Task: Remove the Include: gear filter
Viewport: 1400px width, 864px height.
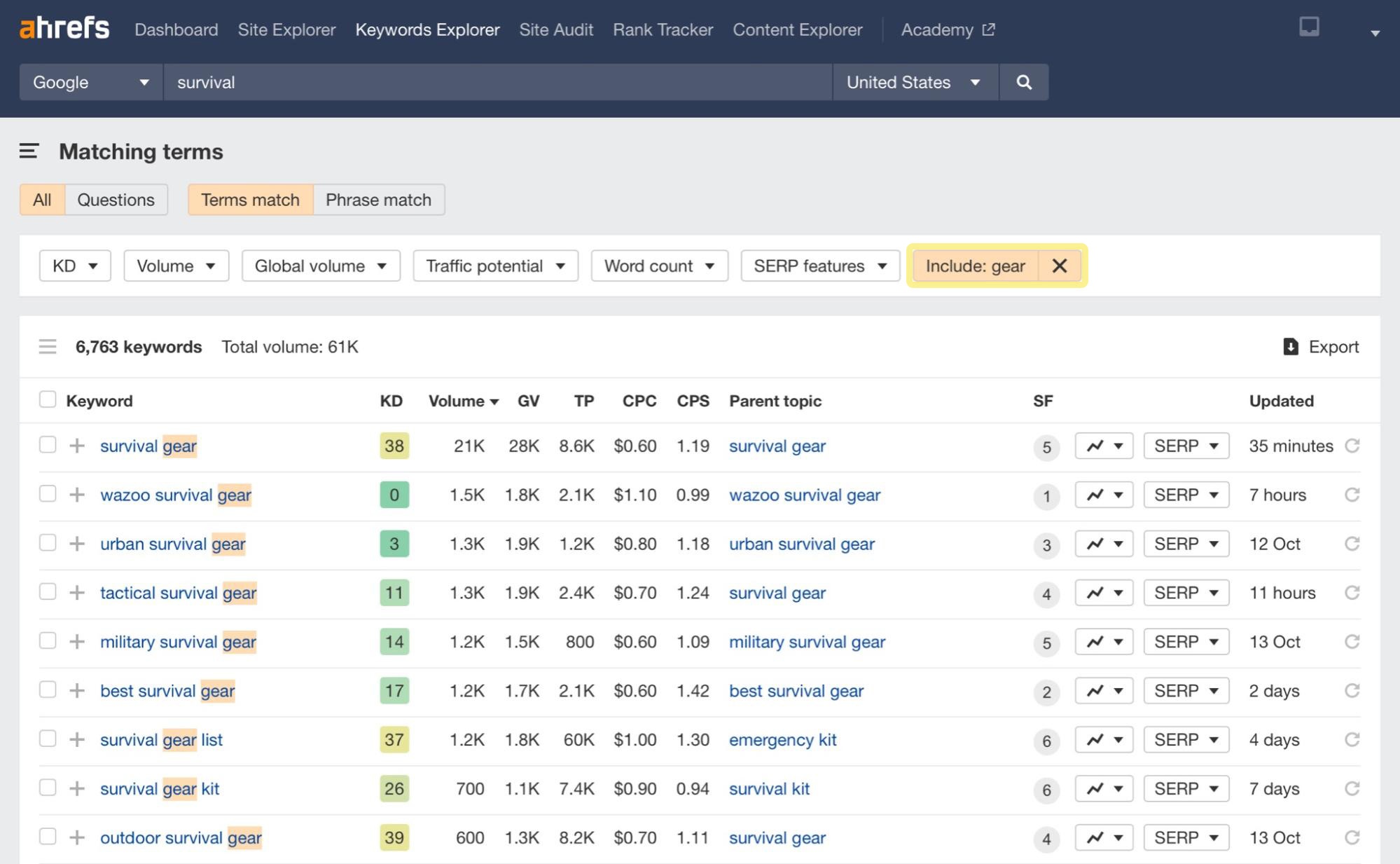Action: (x=1060, y=266)
